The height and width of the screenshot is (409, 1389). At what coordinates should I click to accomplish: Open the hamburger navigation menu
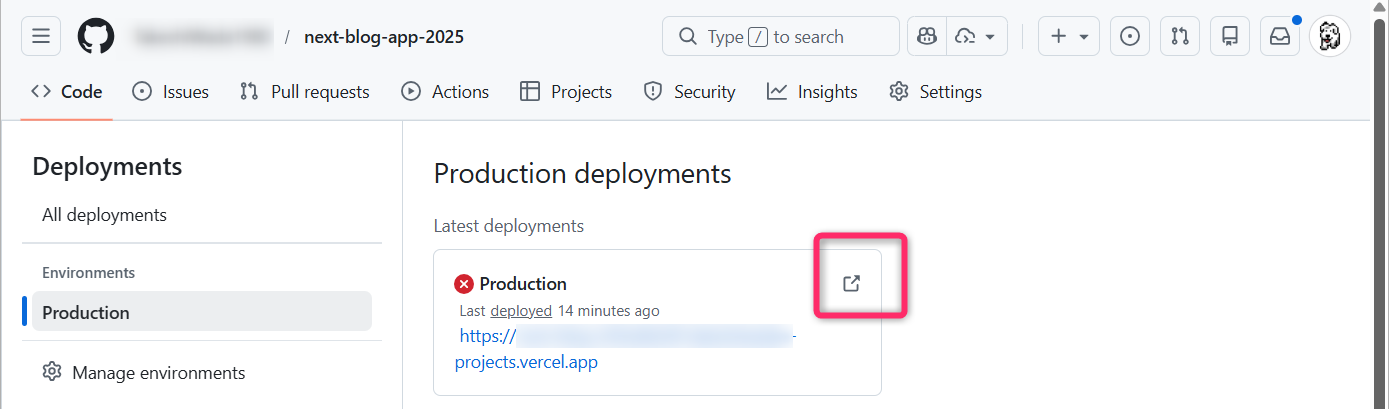coord(41,37)
